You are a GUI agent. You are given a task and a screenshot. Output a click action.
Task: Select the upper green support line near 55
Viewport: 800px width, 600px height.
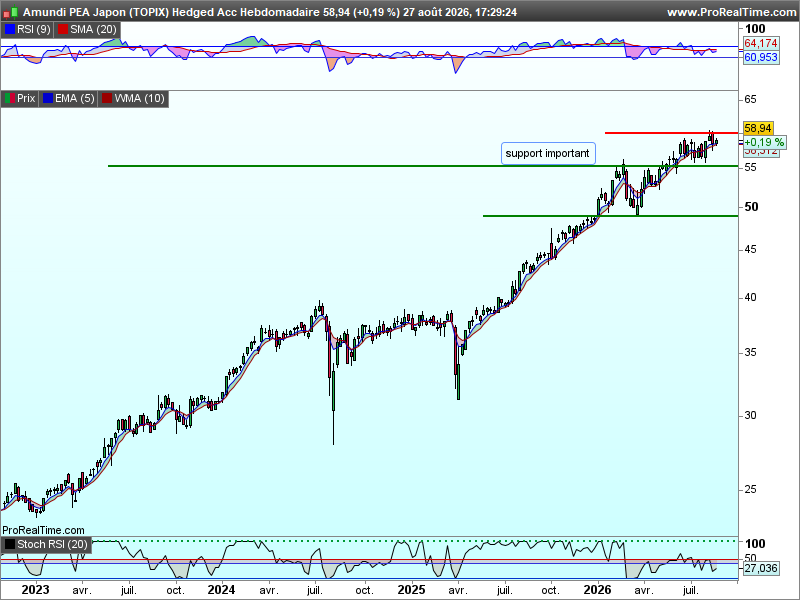422,166
